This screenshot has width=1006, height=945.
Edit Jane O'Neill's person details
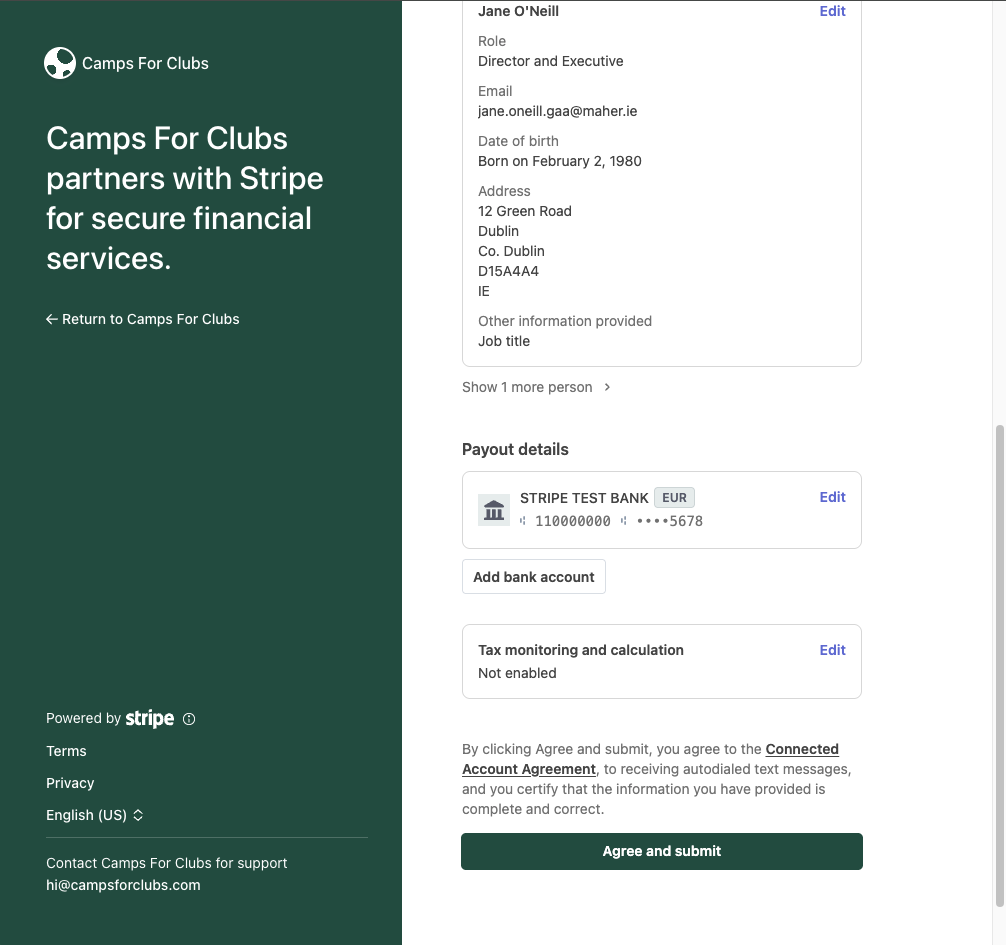(x=832, y=11)
